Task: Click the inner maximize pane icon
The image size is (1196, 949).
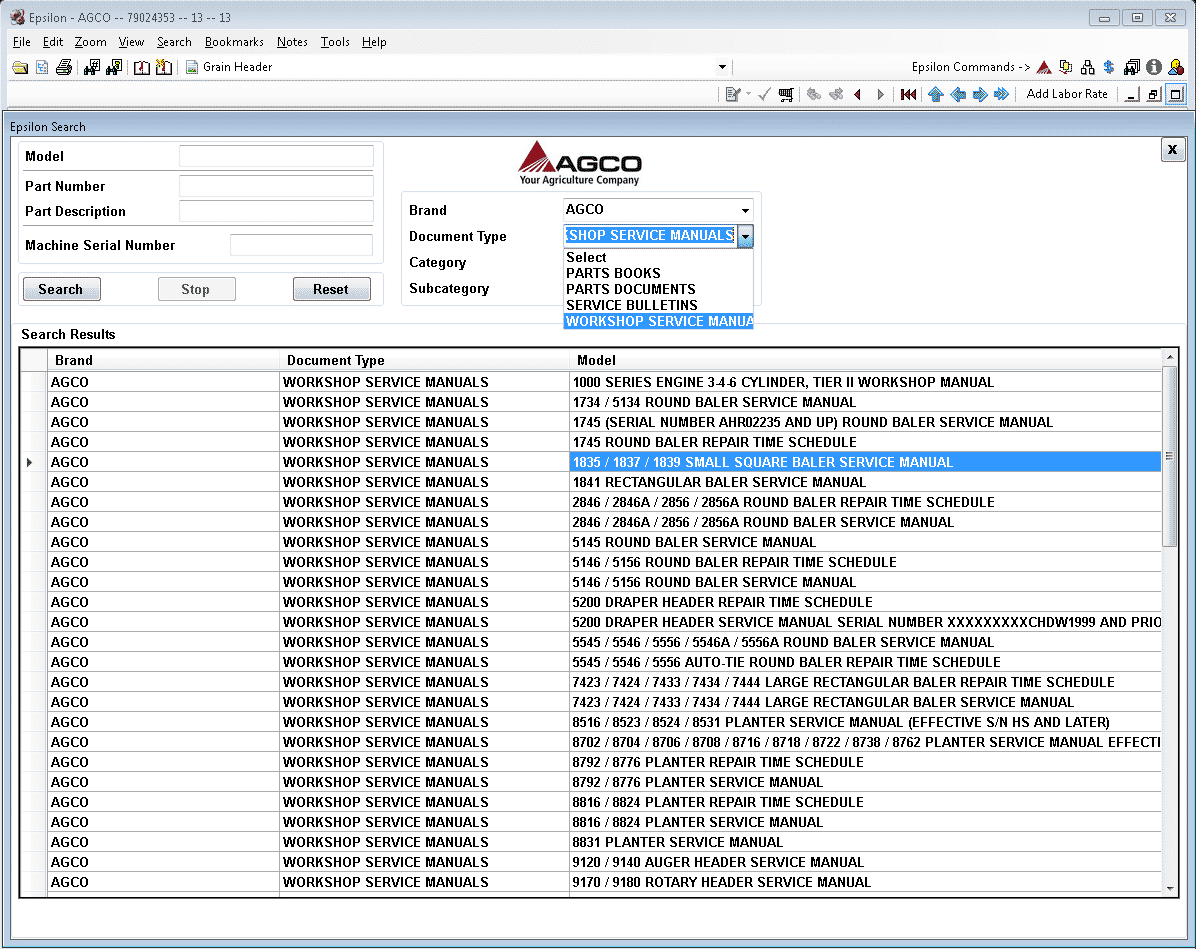Action: pyautogui.click(x=1176, y=95)
